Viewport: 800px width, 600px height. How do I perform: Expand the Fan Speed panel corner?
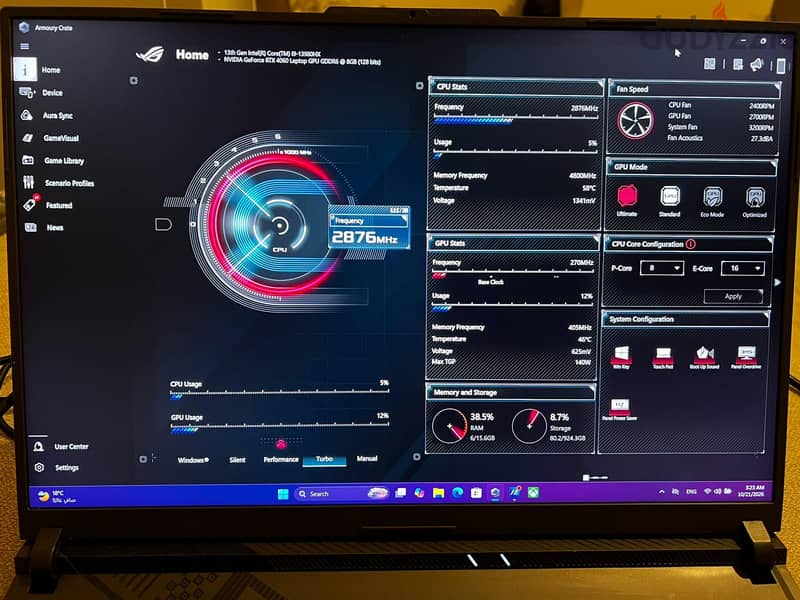click(777, 86)
